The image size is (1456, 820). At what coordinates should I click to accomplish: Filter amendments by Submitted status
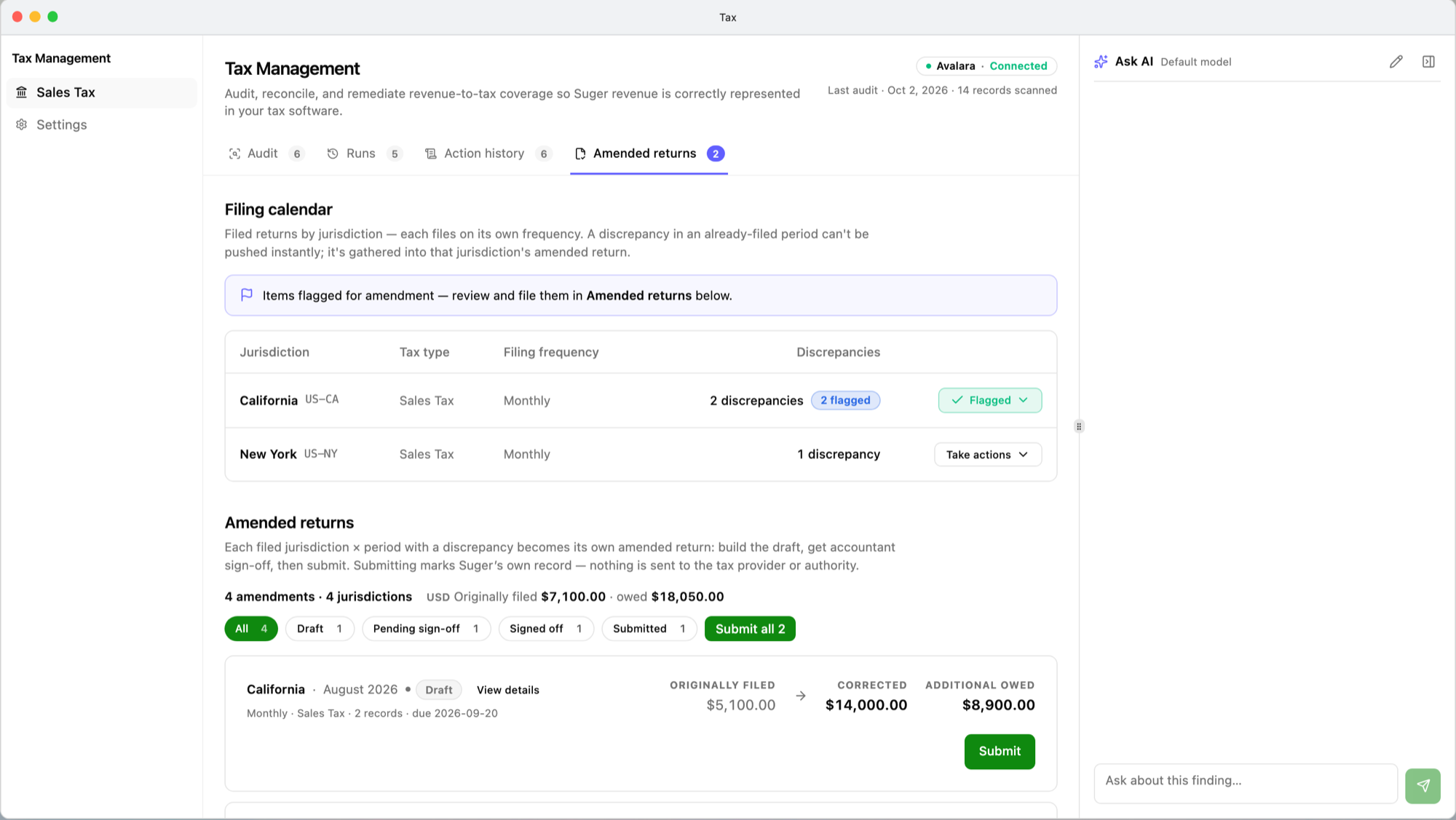click(649, 629)
